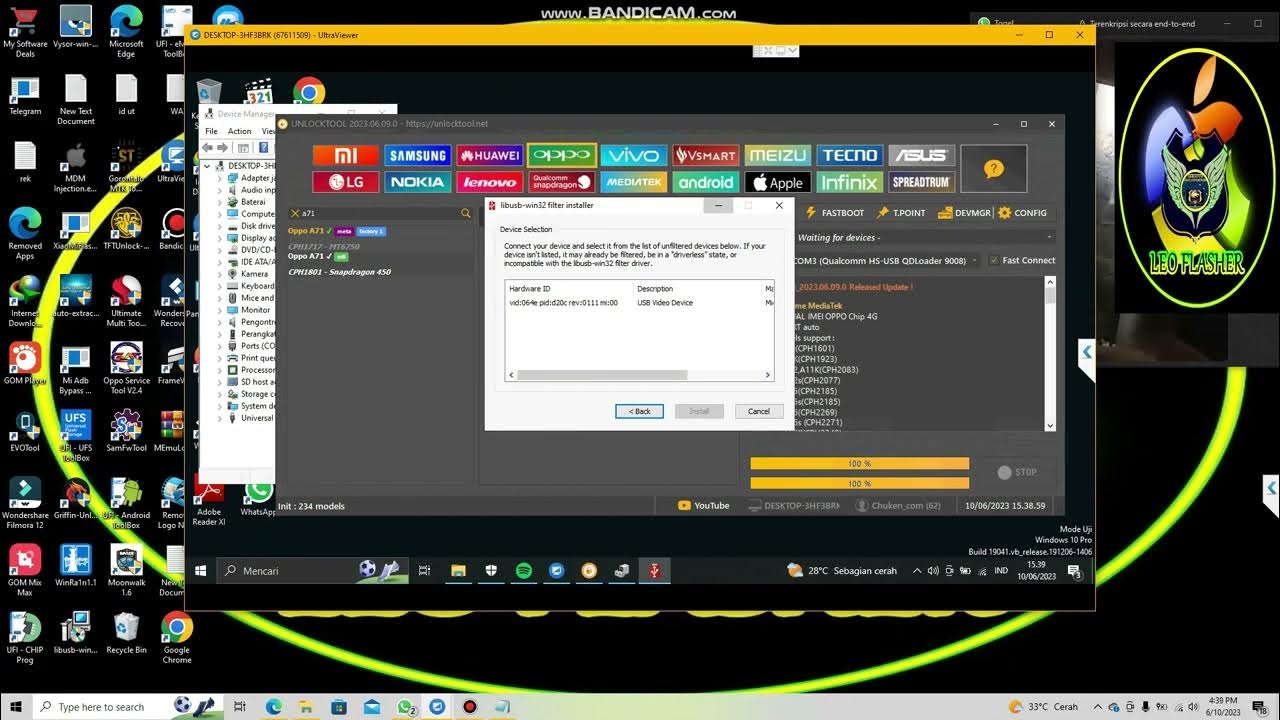Open the YouTube link in status bar
Image resolution: width=1280 pixels, height=720 pixels.
point(704,506)
